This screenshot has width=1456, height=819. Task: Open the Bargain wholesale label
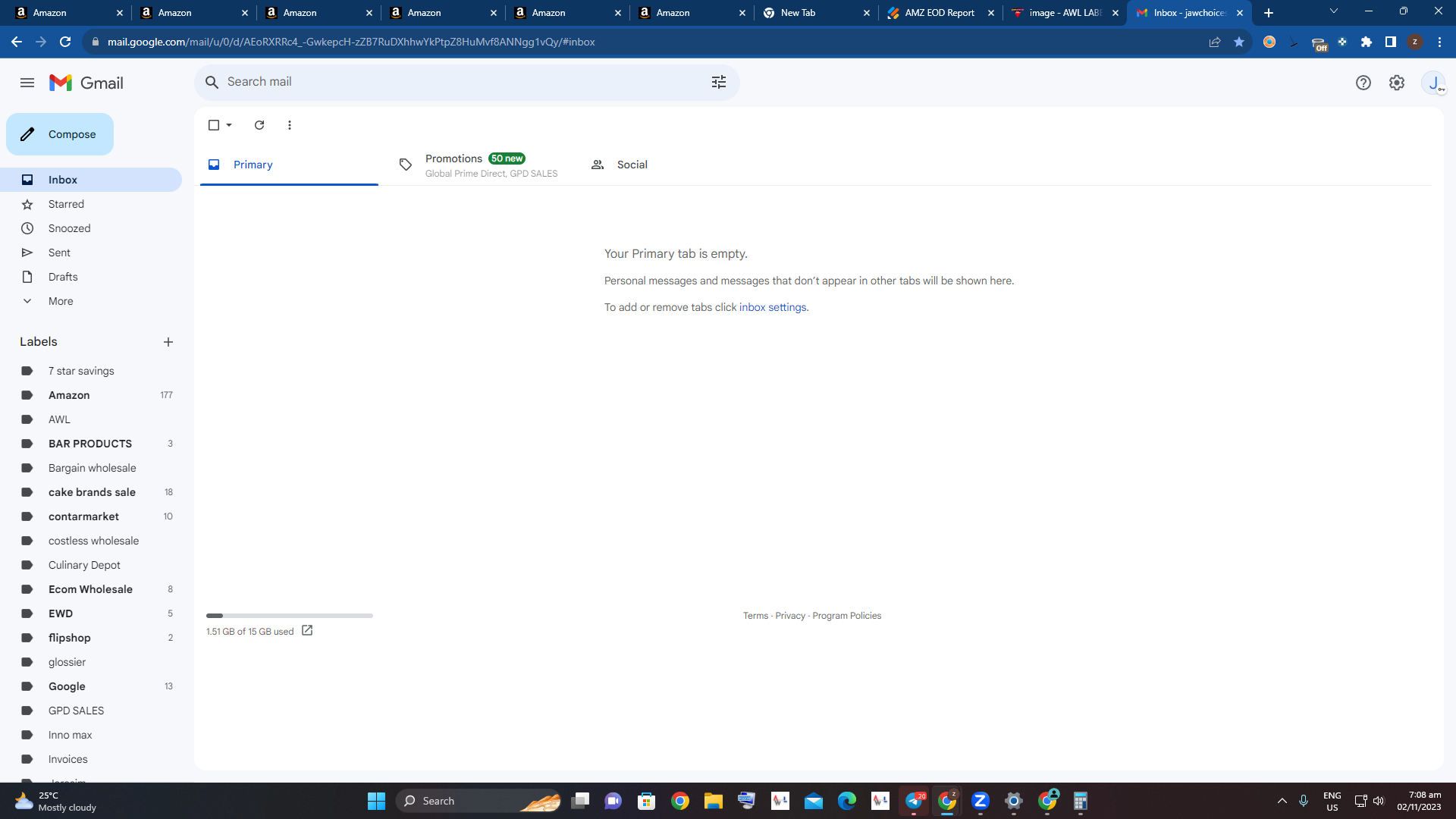[91, 468]
